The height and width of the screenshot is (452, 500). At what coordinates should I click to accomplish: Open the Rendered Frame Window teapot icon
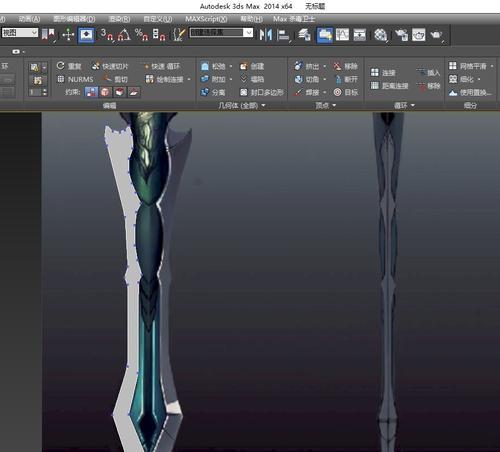[x=419, y=35]
